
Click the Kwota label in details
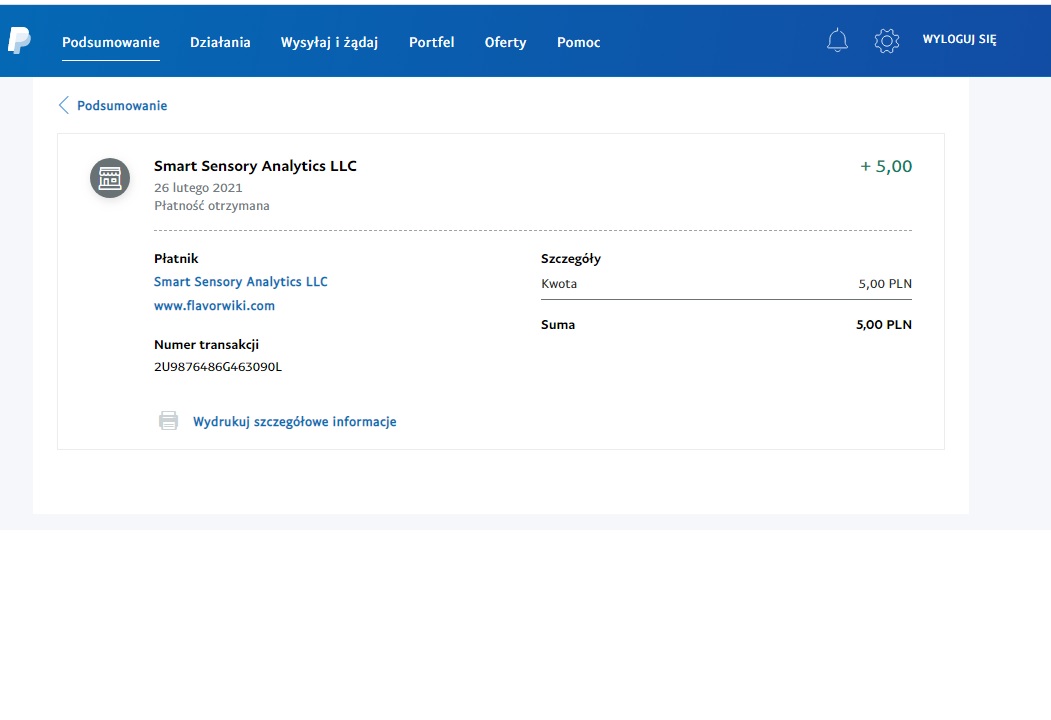click(x=558, y=284)
